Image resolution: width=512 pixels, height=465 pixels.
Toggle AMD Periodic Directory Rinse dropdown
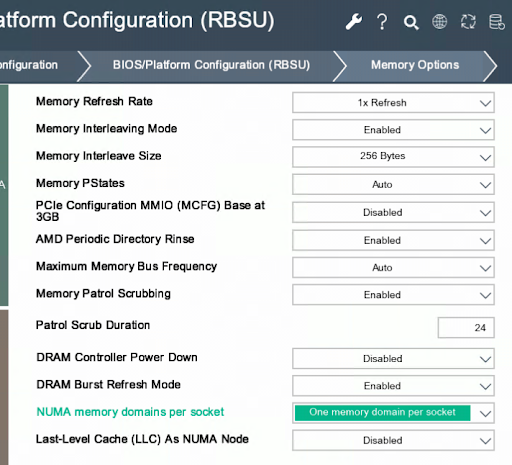click(x=393, y=240)
